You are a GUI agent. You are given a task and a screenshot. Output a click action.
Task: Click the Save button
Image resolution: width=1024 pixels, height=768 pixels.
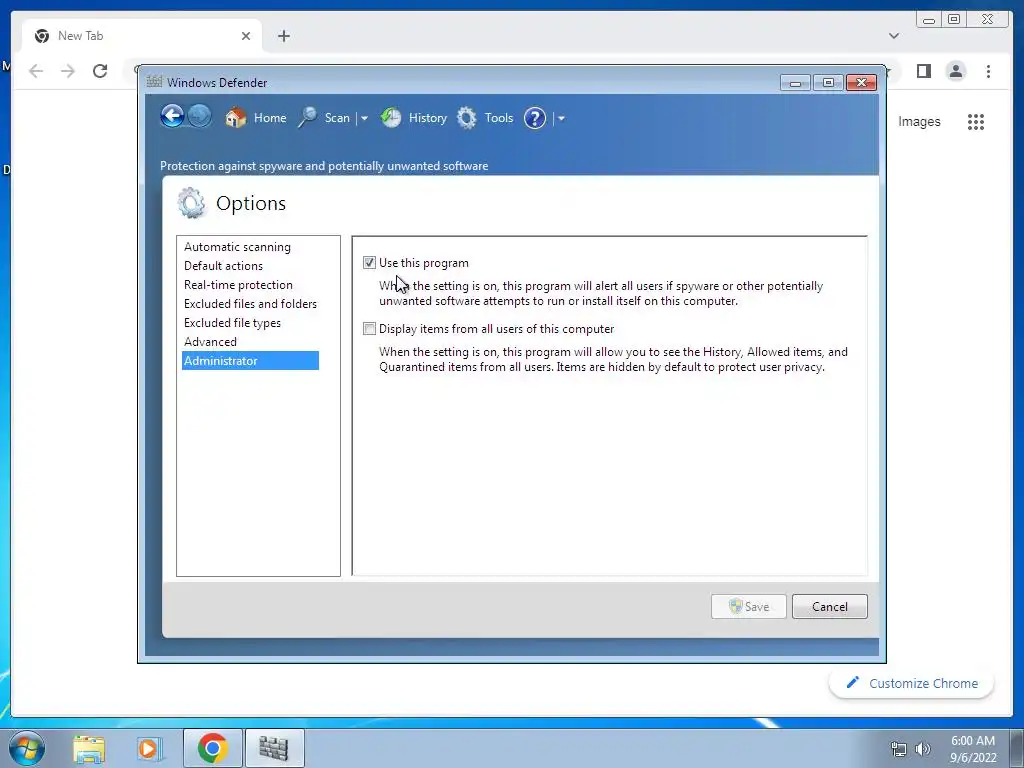pos(748,607)
